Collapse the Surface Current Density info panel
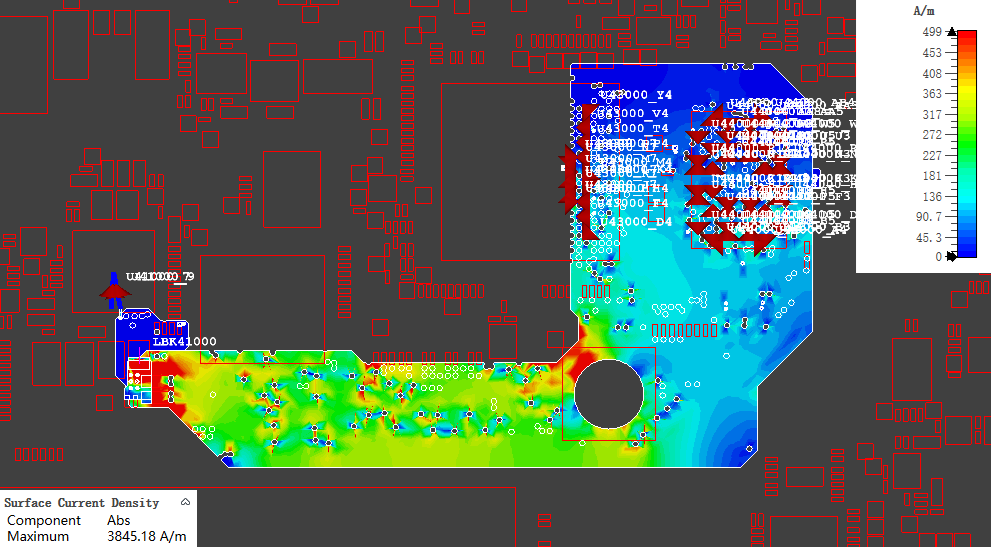This screenshot has width=992, height=549. click(185, 502)
